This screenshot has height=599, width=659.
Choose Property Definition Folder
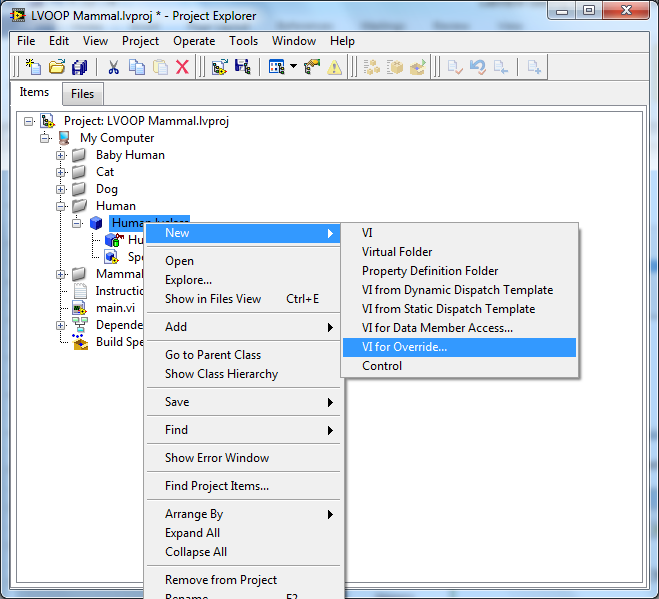click(x=459, y=271)
